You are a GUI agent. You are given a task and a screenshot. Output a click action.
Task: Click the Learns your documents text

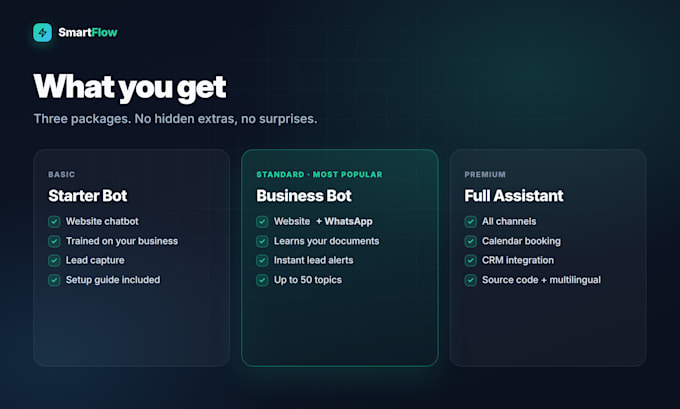[x=327, y=241]
